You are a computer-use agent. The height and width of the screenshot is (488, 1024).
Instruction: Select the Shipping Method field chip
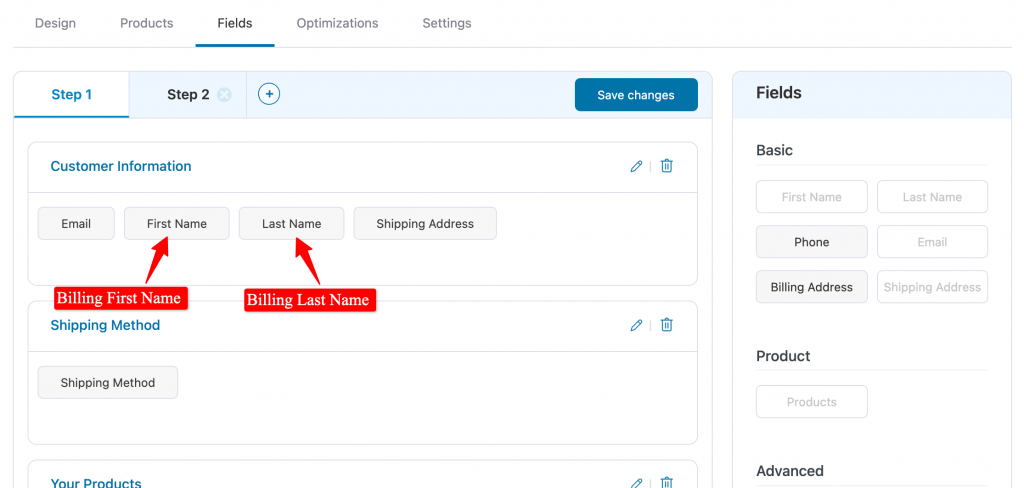click(108, 383)
